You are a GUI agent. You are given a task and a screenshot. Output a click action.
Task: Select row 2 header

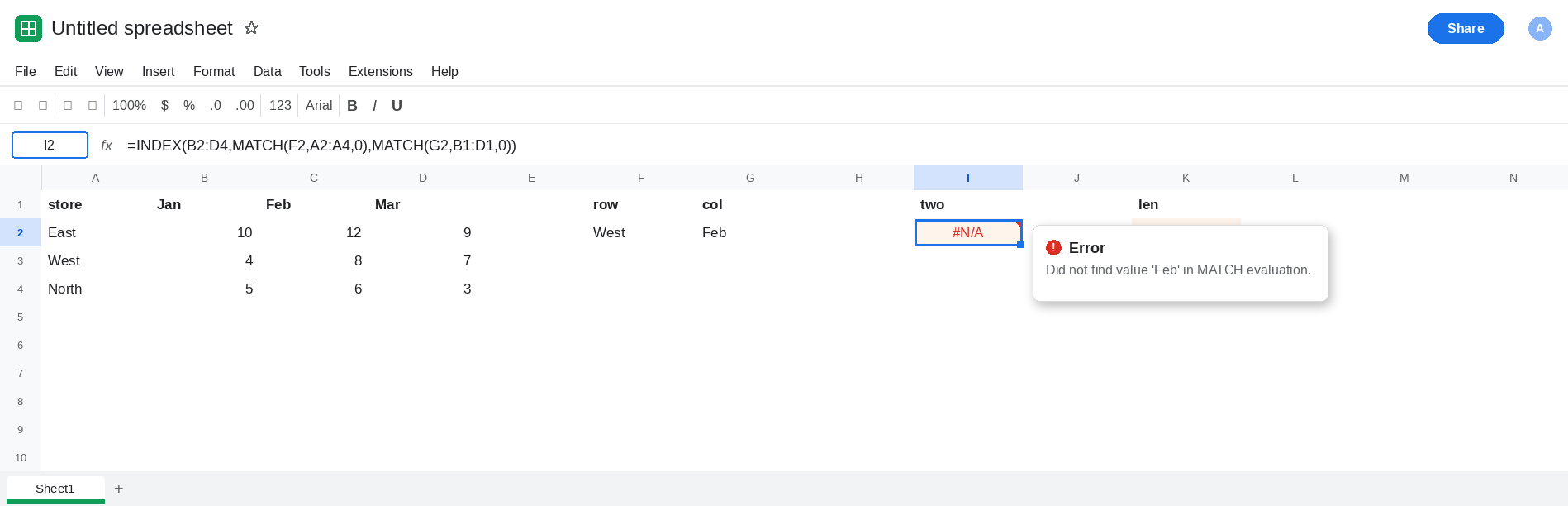(21, 232)
